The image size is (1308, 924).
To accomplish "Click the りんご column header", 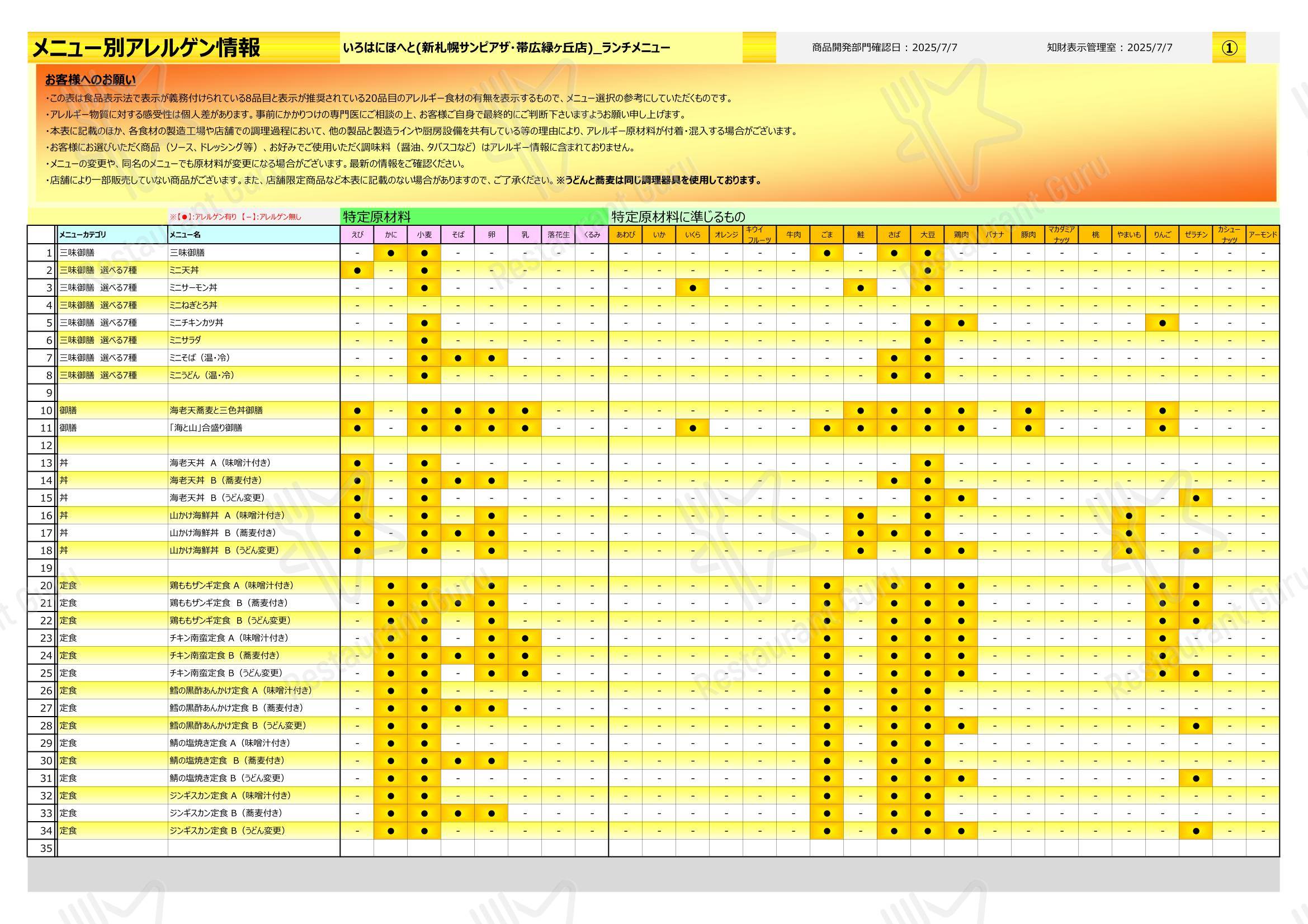I will (x=1162, y=235).
